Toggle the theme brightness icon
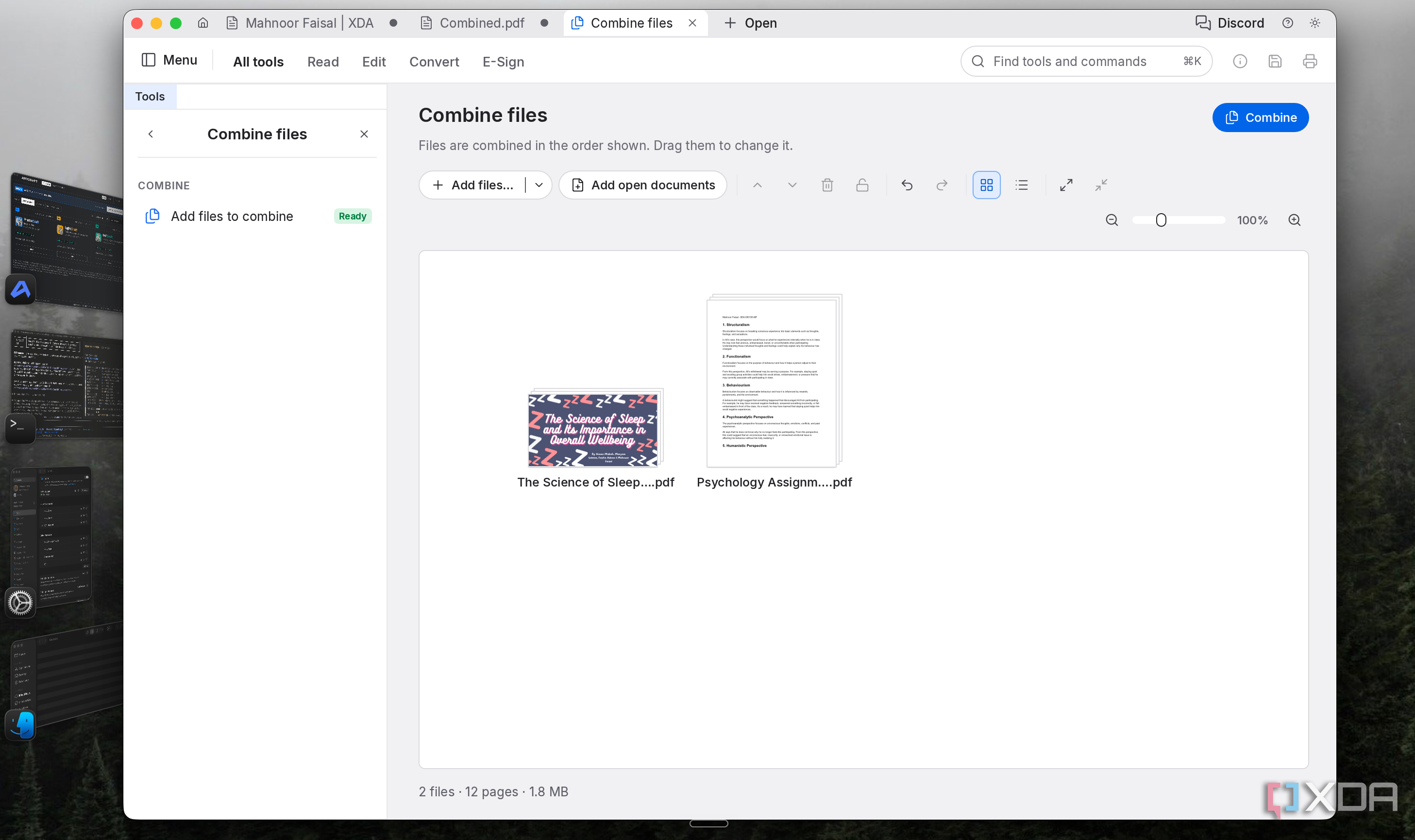 pos(1315,23)
